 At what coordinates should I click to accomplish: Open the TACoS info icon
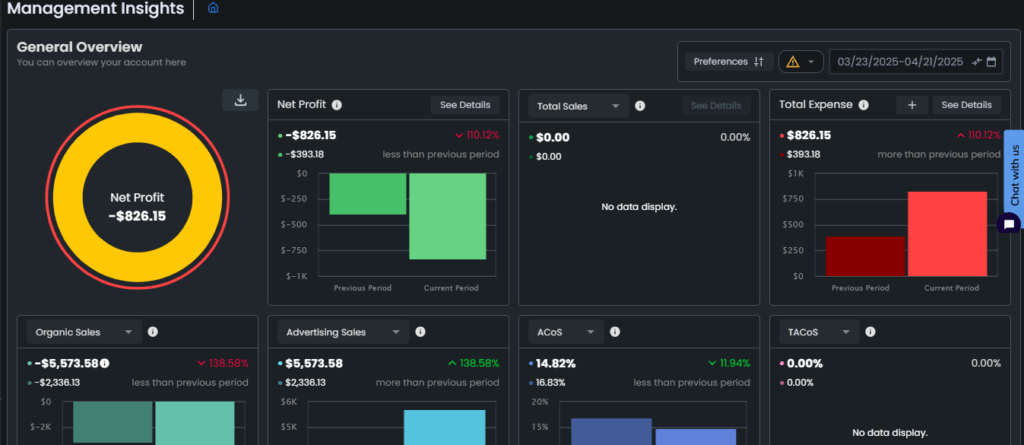[870, 332]
